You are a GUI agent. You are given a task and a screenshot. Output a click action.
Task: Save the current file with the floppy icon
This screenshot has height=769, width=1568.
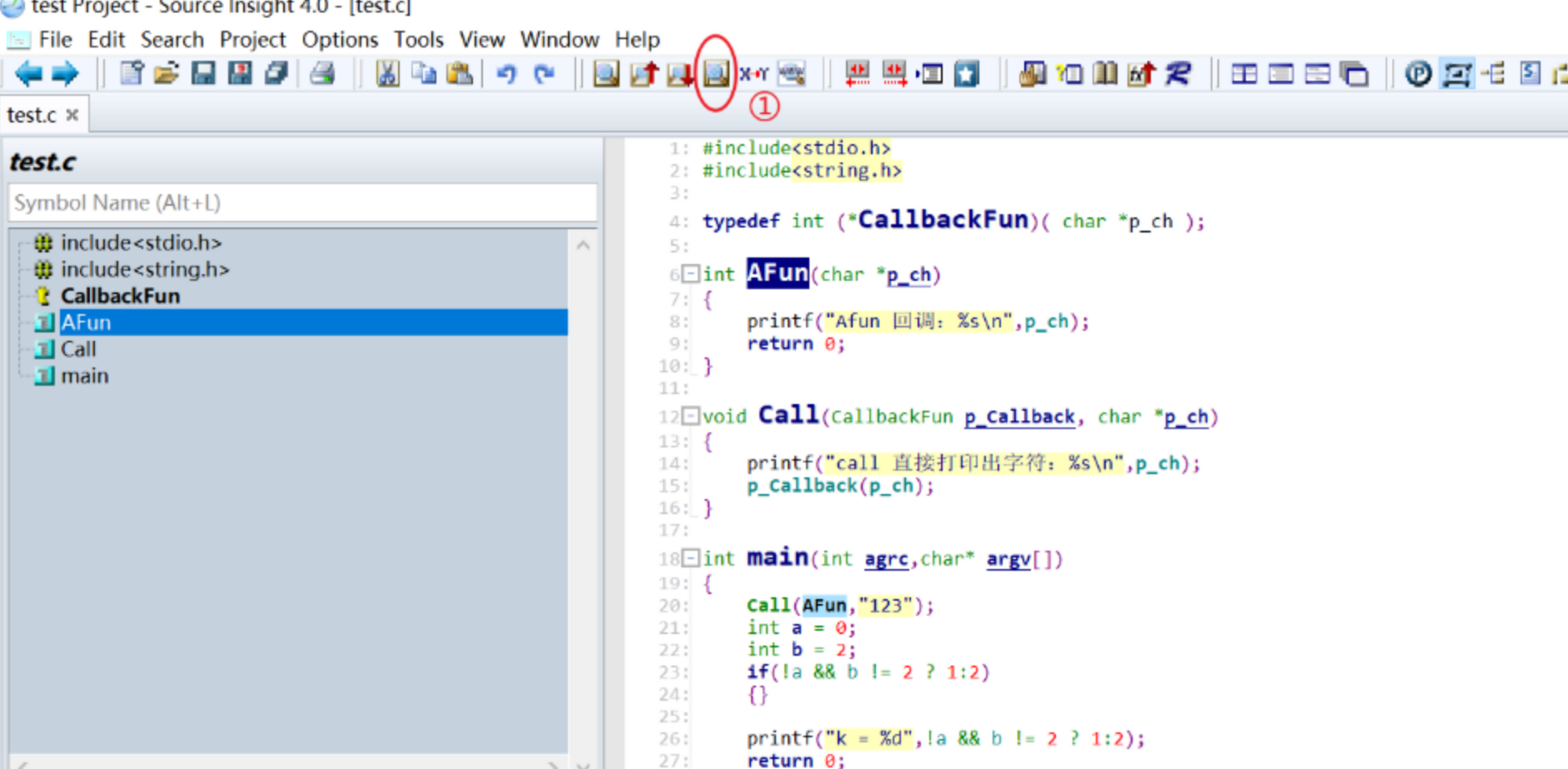coord(203,74)
